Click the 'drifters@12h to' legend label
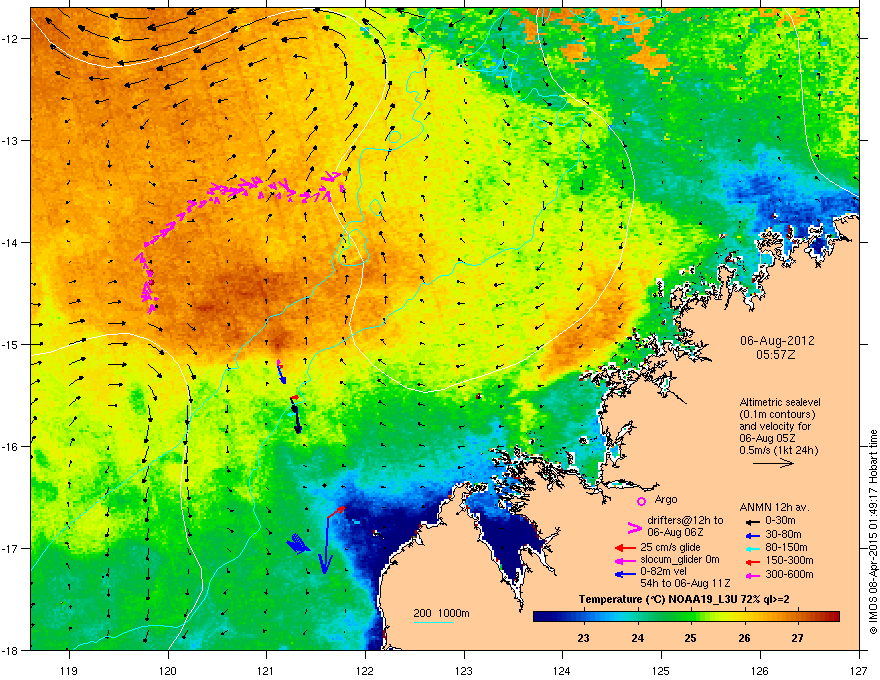This screenshot has height=680, width=880. click(x=685, y=521)
